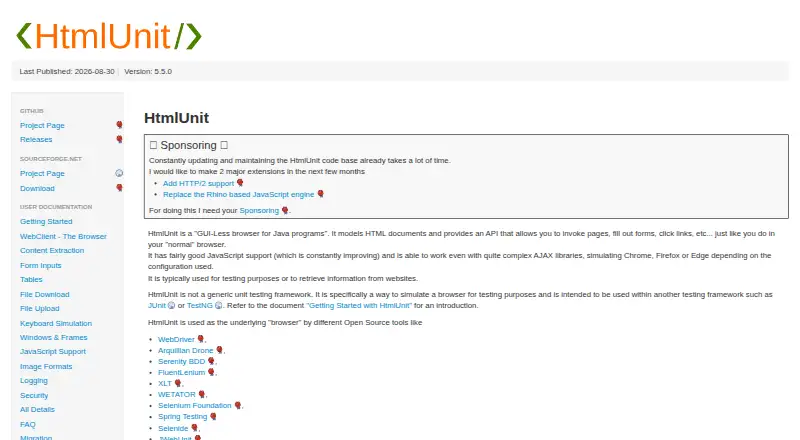The width and height of the screenshot is (800, 440).
Task: Open the Selenium Foundation link
Action: (x=195, y=406)
